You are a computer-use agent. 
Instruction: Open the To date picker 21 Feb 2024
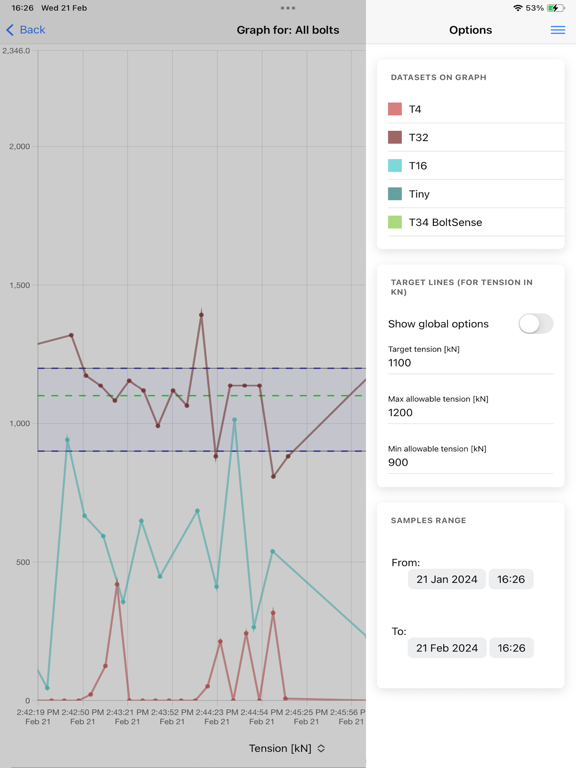coord(447,648)
